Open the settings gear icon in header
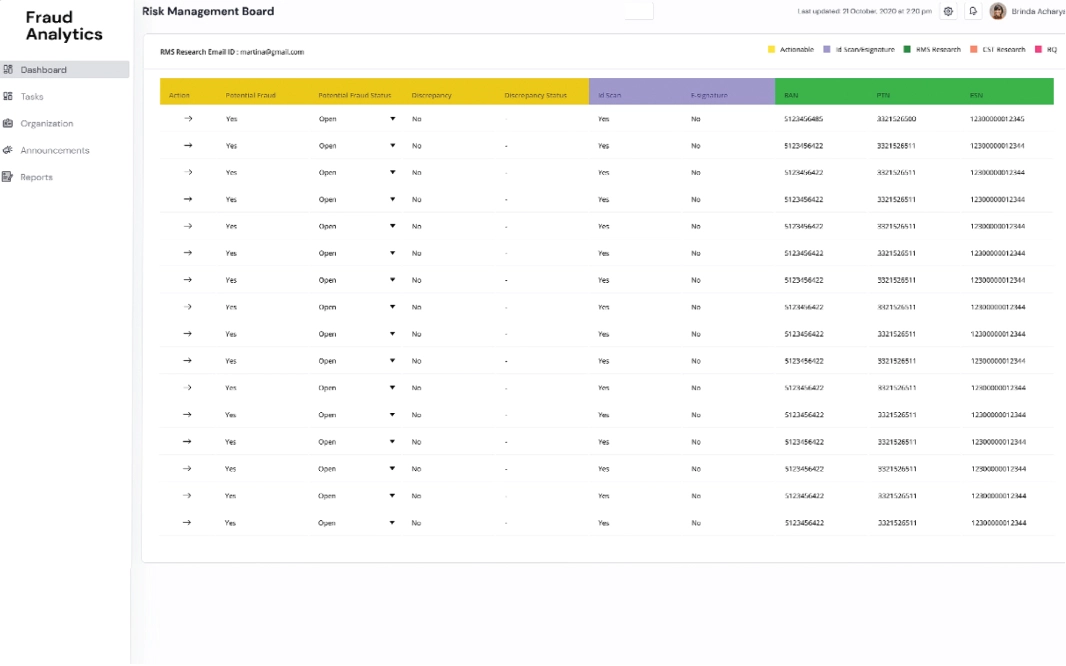1066x666 pixels. 948,11
